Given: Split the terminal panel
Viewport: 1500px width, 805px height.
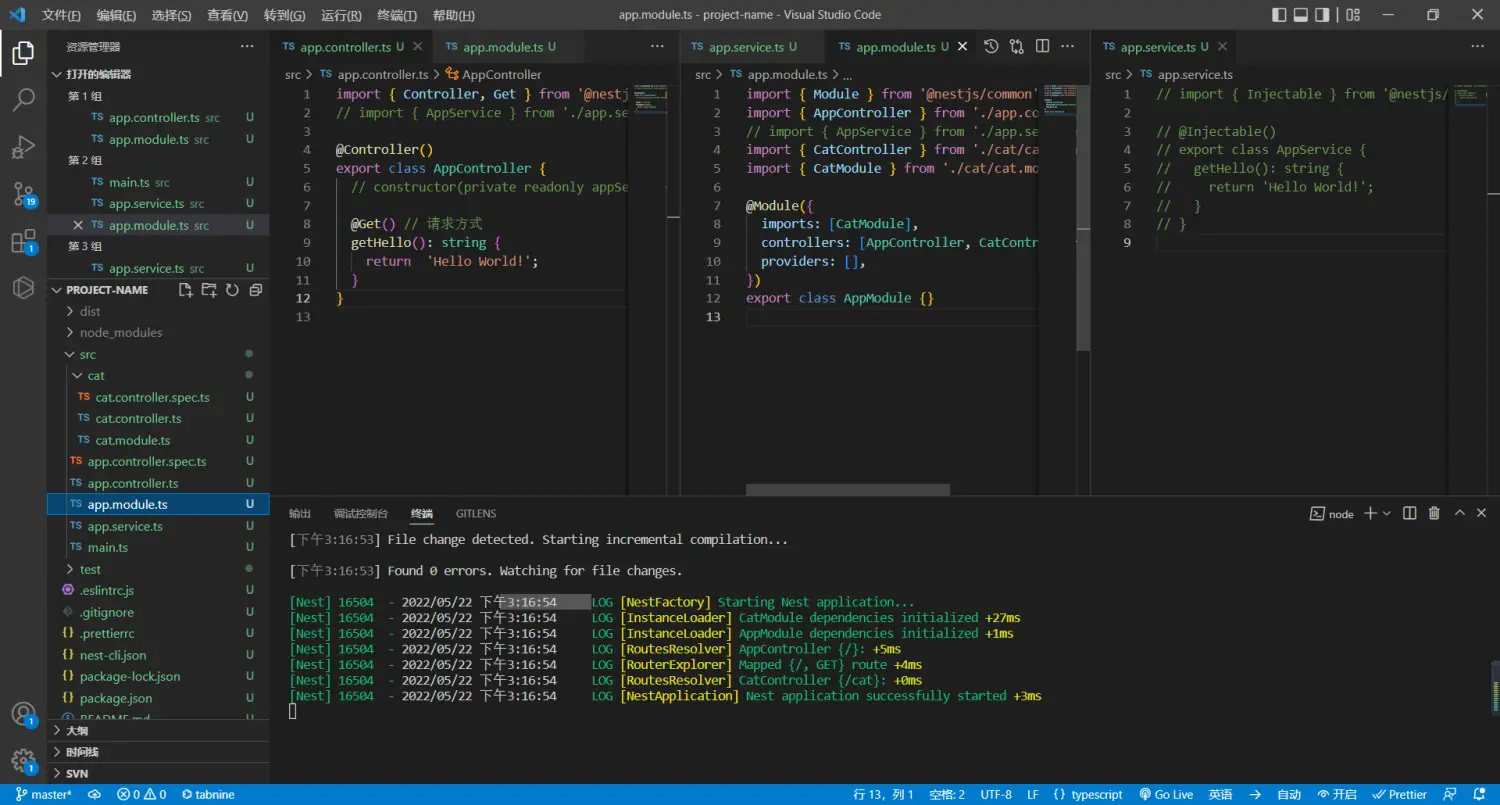Looking at the screenshot, I should pyautogui.click(x=1409, y=513).
